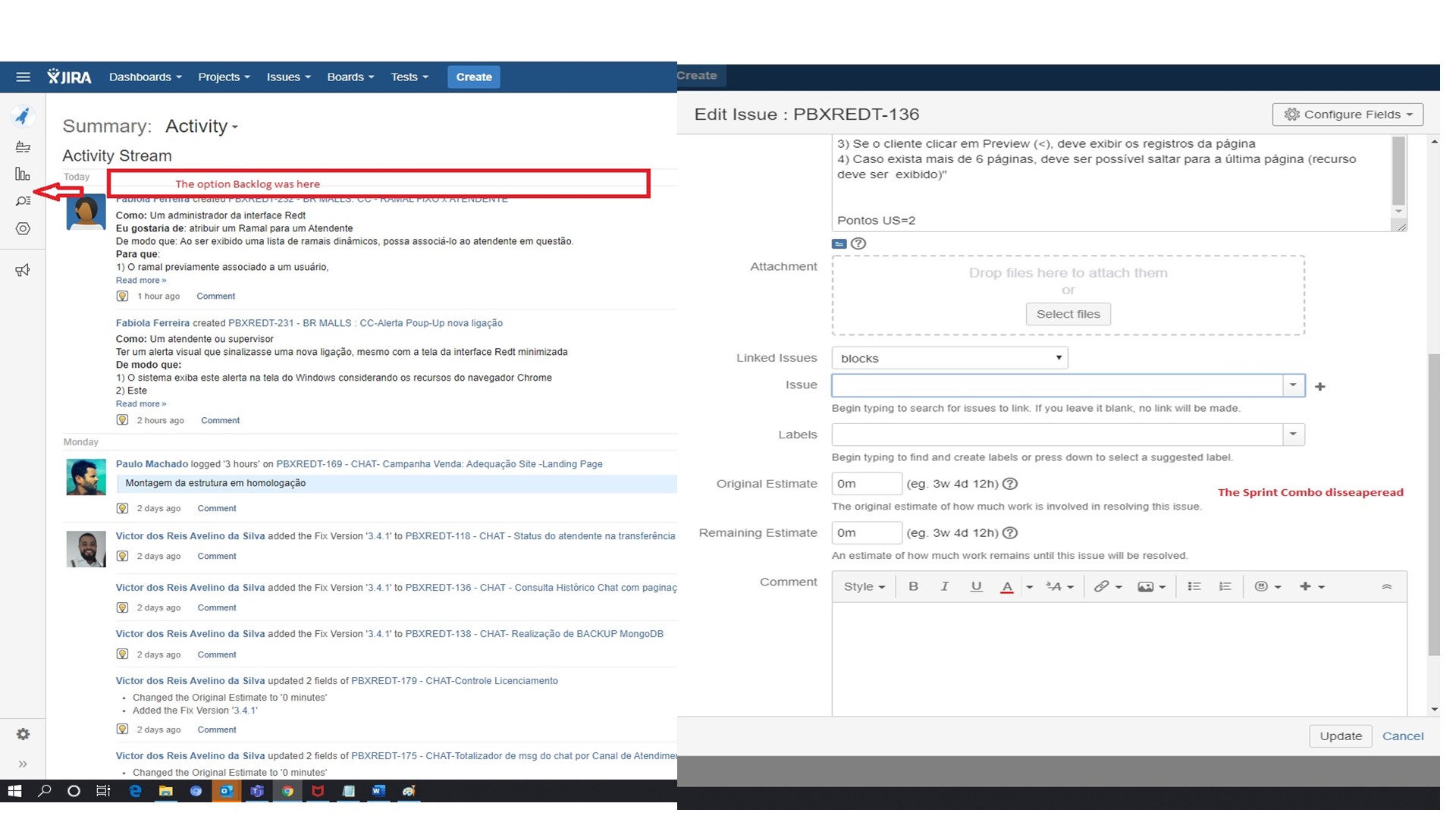Click Paulo Machado's avatar thumbnail
The height and width of the screenshot is (819, 1456).
86,477
